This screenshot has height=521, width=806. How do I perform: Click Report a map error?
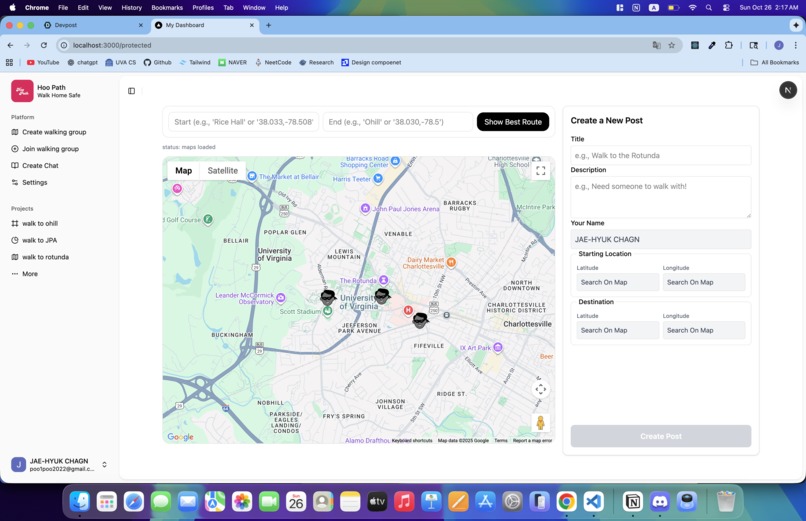532,440
